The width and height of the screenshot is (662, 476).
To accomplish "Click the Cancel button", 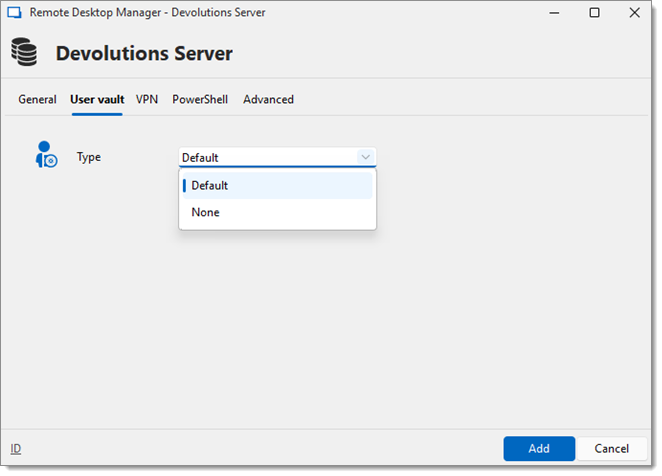I will click(x=612, y=449).
